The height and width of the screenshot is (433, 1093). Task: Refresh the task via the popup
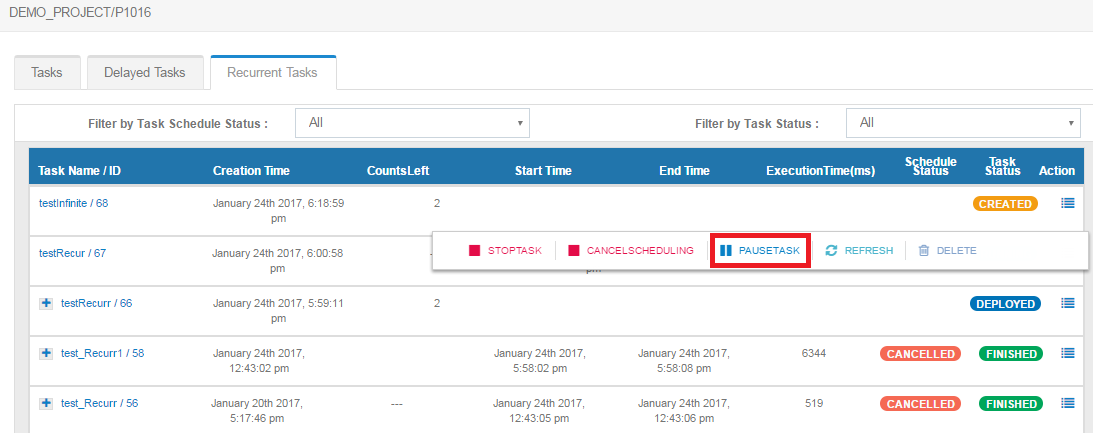click(859, 251)
